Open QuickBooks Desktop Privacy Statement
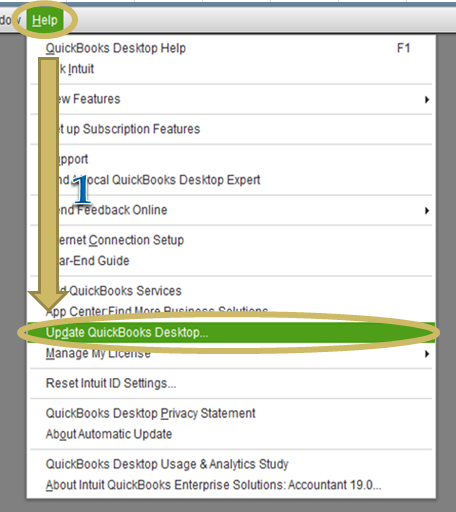456x512 pixels. [x=231, y=414]
